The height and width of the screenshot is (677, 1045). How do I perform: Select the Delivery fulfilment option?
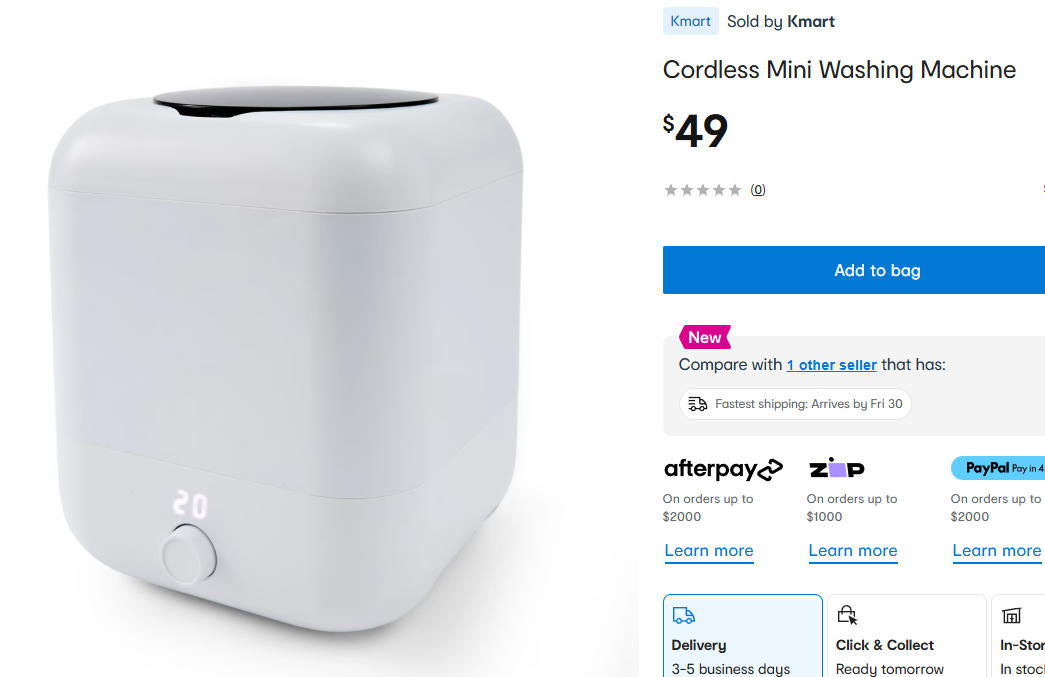click(x=742, y=636)
